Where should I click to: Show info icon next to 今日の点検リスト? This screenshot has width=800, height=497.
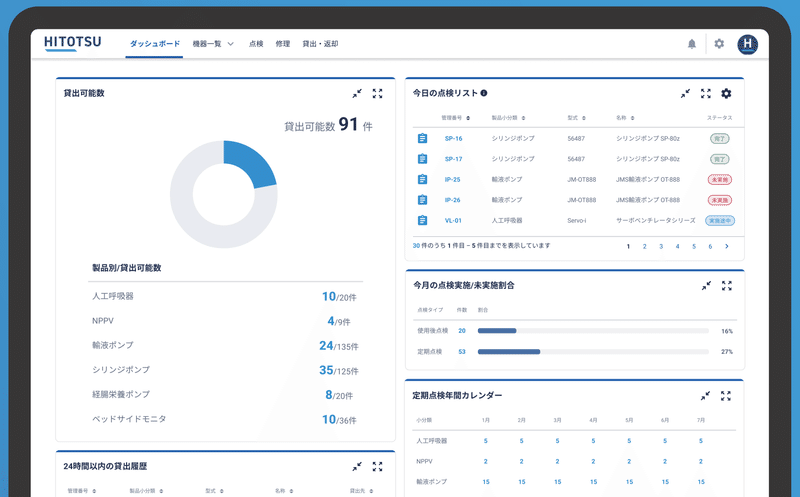[x=484, y=93]
